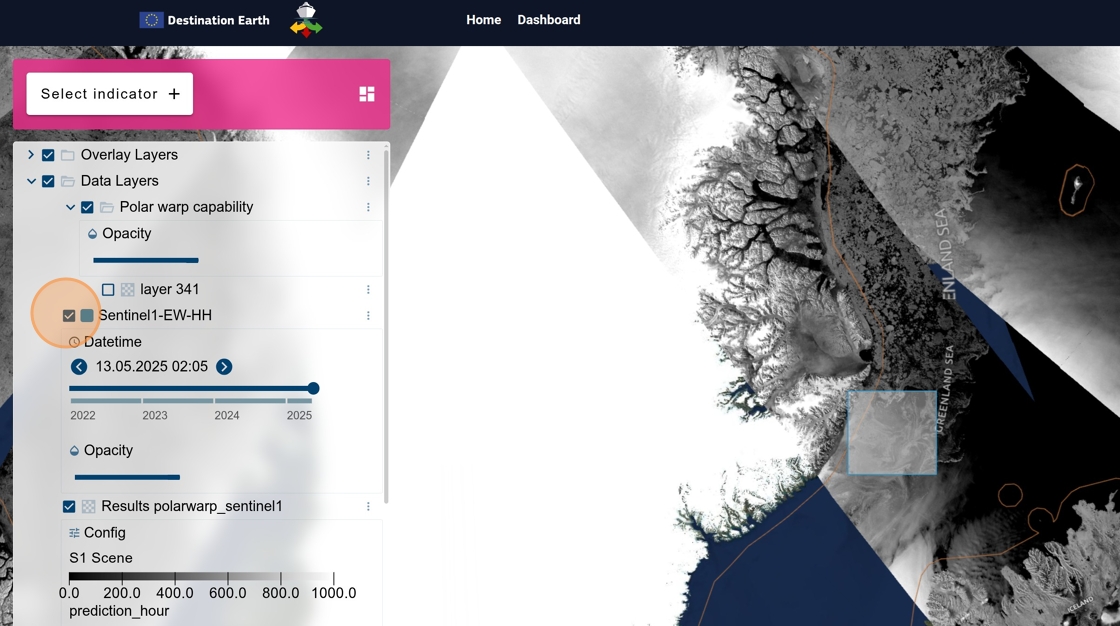This screenshot has width=1120, height=626.
Task: Click the Destination Earth EU flag logo
Action: 151,20
